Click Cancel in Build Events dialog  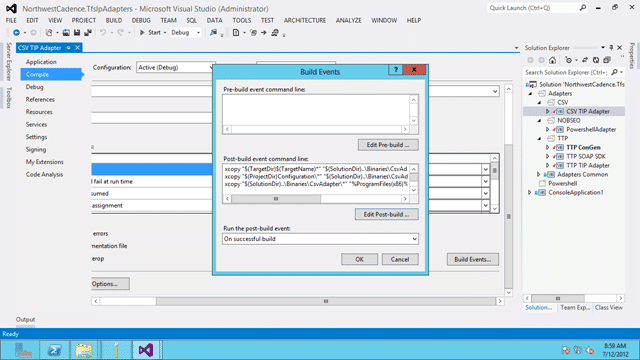click(x=400, y=259)
